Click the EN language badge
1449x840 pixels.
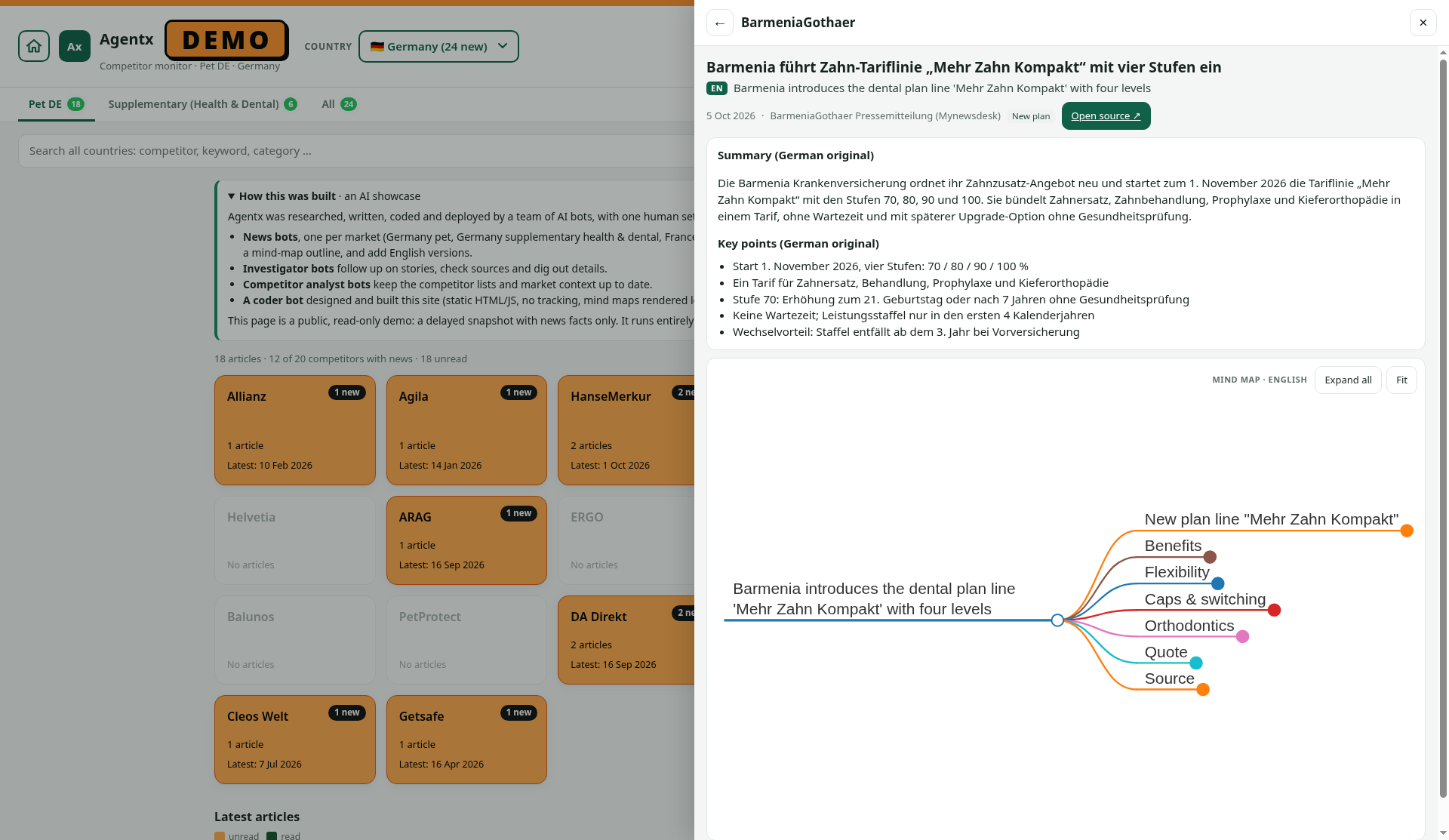coord(716,88)
